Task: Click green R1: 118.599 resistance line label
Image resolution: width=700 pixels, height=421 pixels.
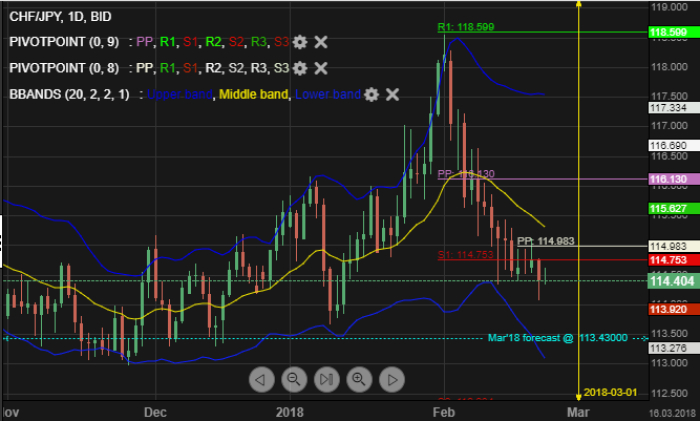Action: coord(466,27)
